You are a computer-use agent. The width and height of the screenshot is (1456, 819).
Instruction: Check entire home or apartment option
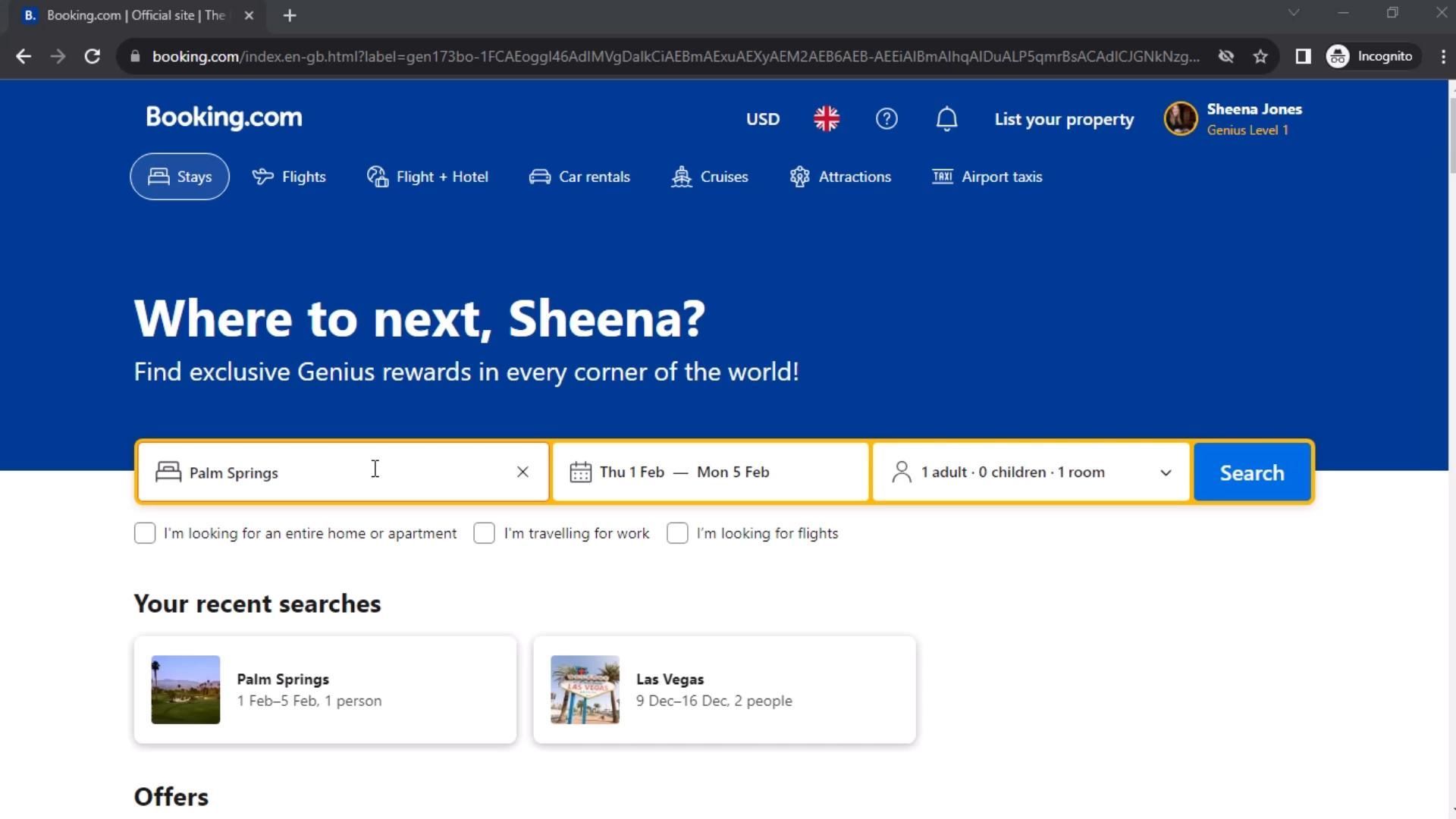pos(145,533)
